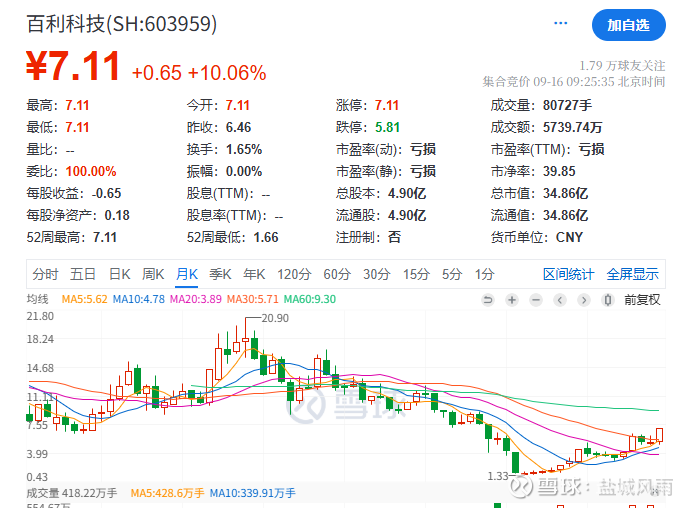Click the 市净率 39.85 value
The image size is (693, 508).
[559, 171]
